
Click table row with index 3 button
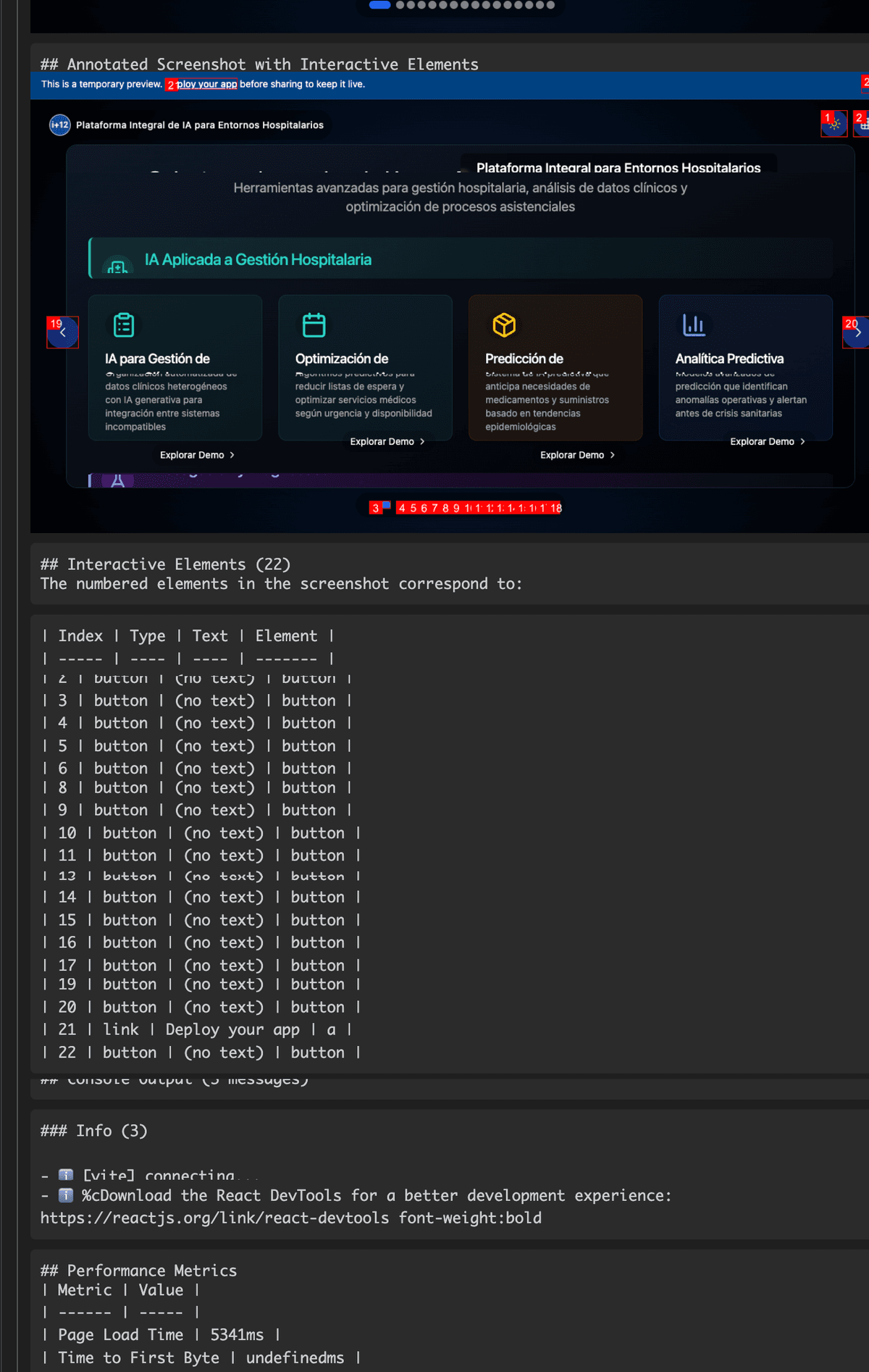197,700
